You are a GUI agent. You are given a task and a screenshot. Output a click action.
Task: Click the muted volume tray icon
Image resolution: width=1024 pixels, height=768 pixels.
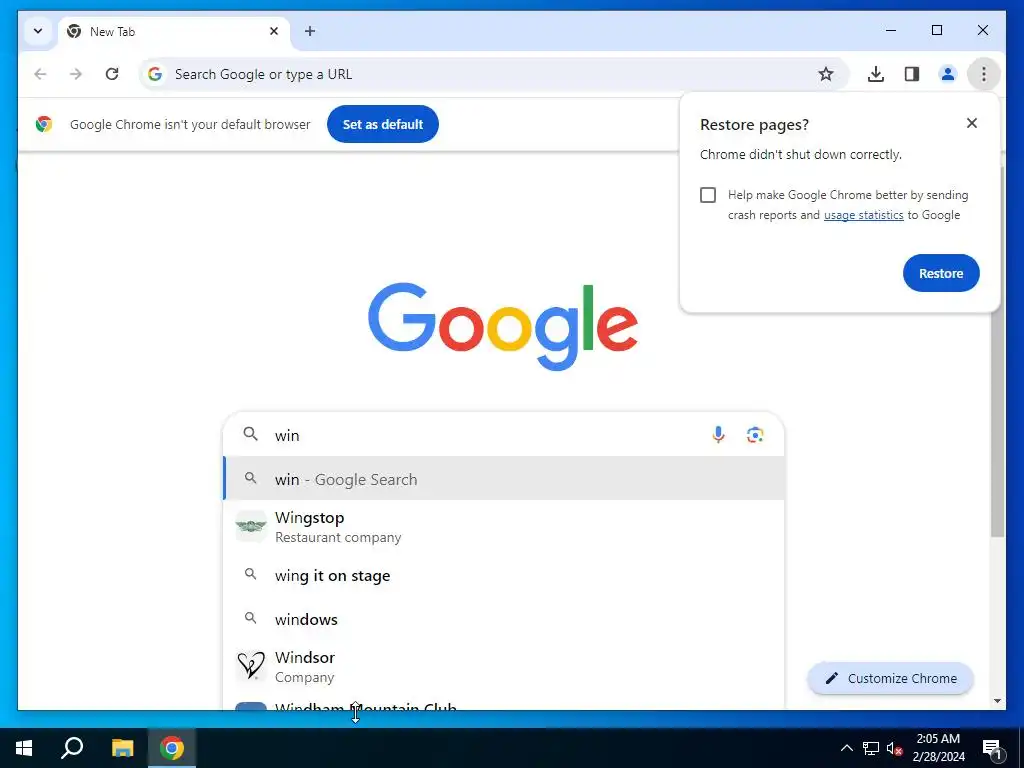[x=895, y=748]
